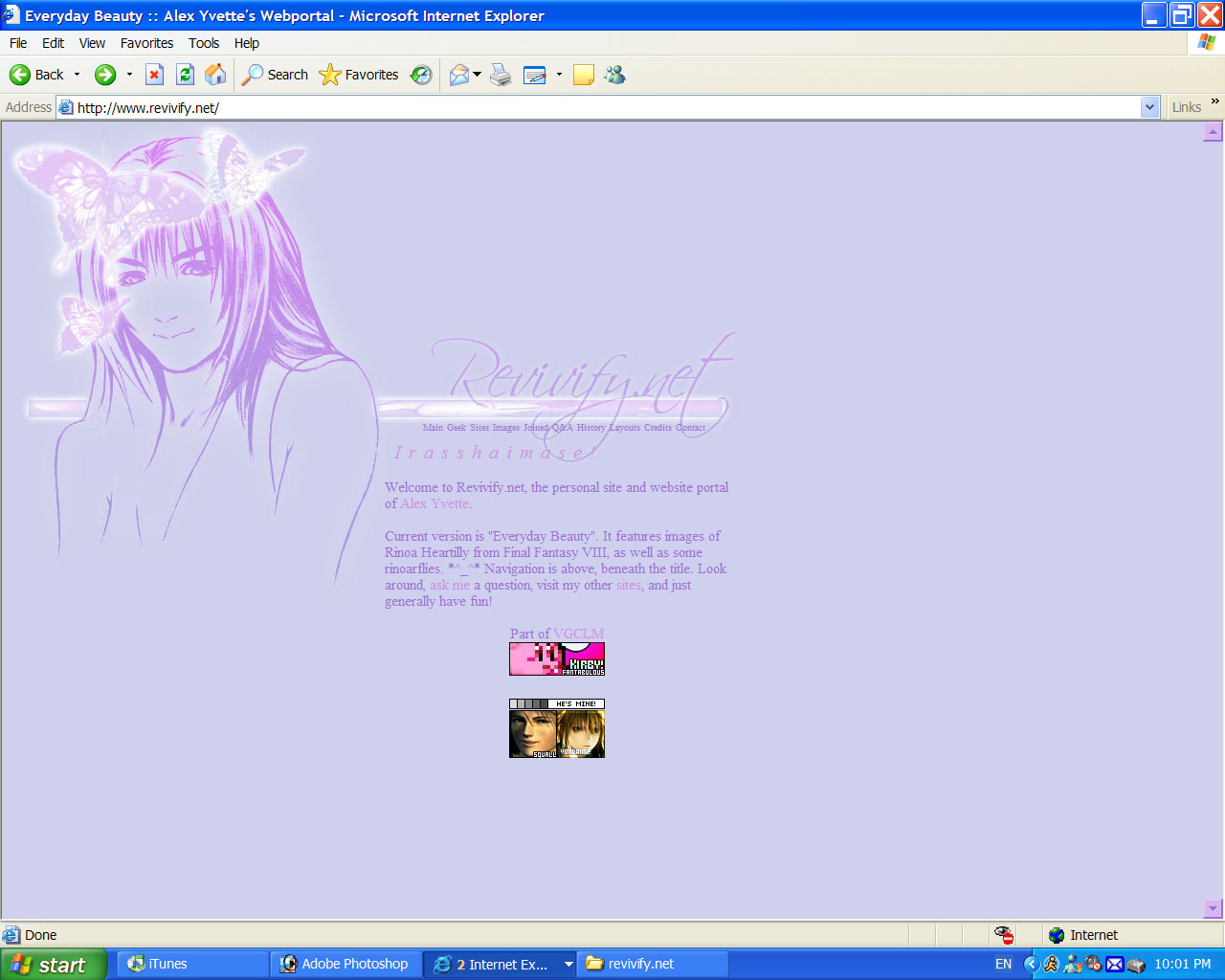Click the MSN Messenger tray icon
1225x980 pixels.
tap(1072, 964)
